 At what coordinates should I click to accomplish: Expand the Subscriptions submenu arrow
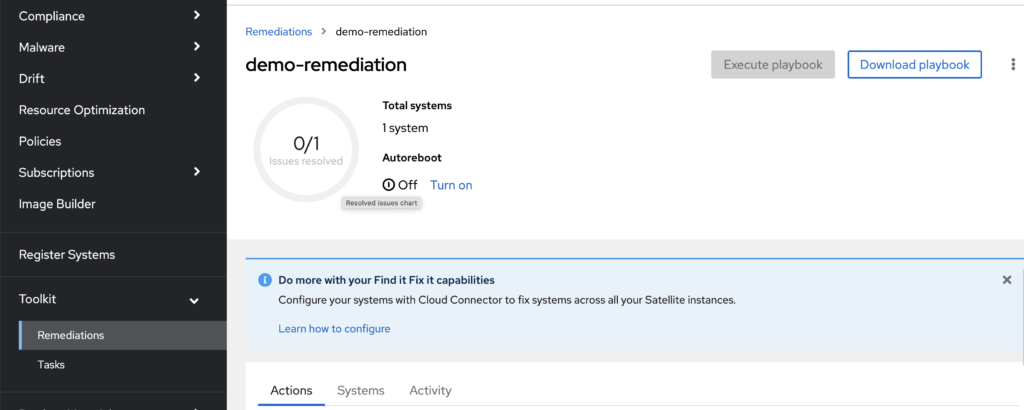(x=197, y=172)
